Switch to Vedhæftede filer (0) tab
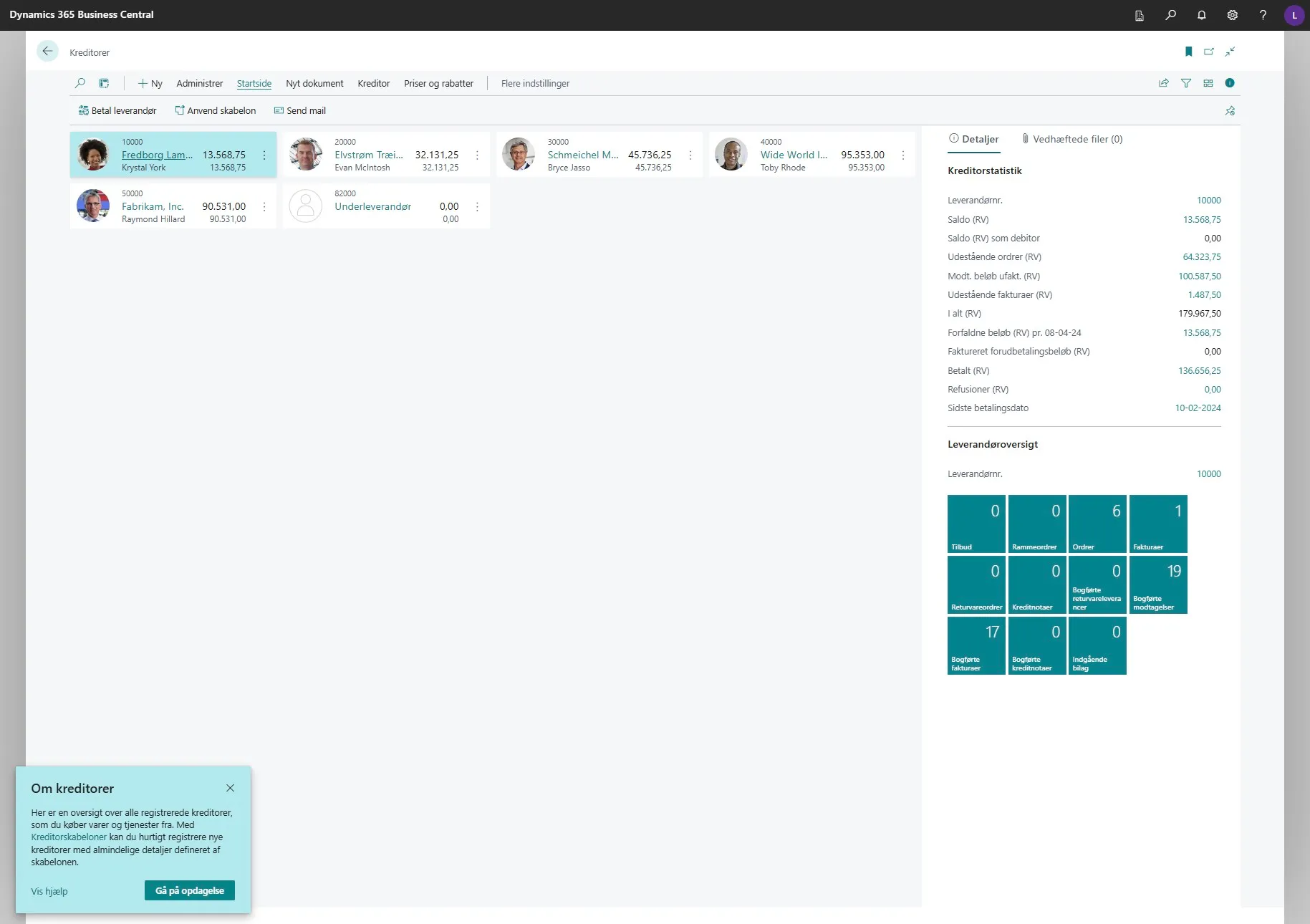Viewport: 1310px width, 924px height. pos(1072,140)
